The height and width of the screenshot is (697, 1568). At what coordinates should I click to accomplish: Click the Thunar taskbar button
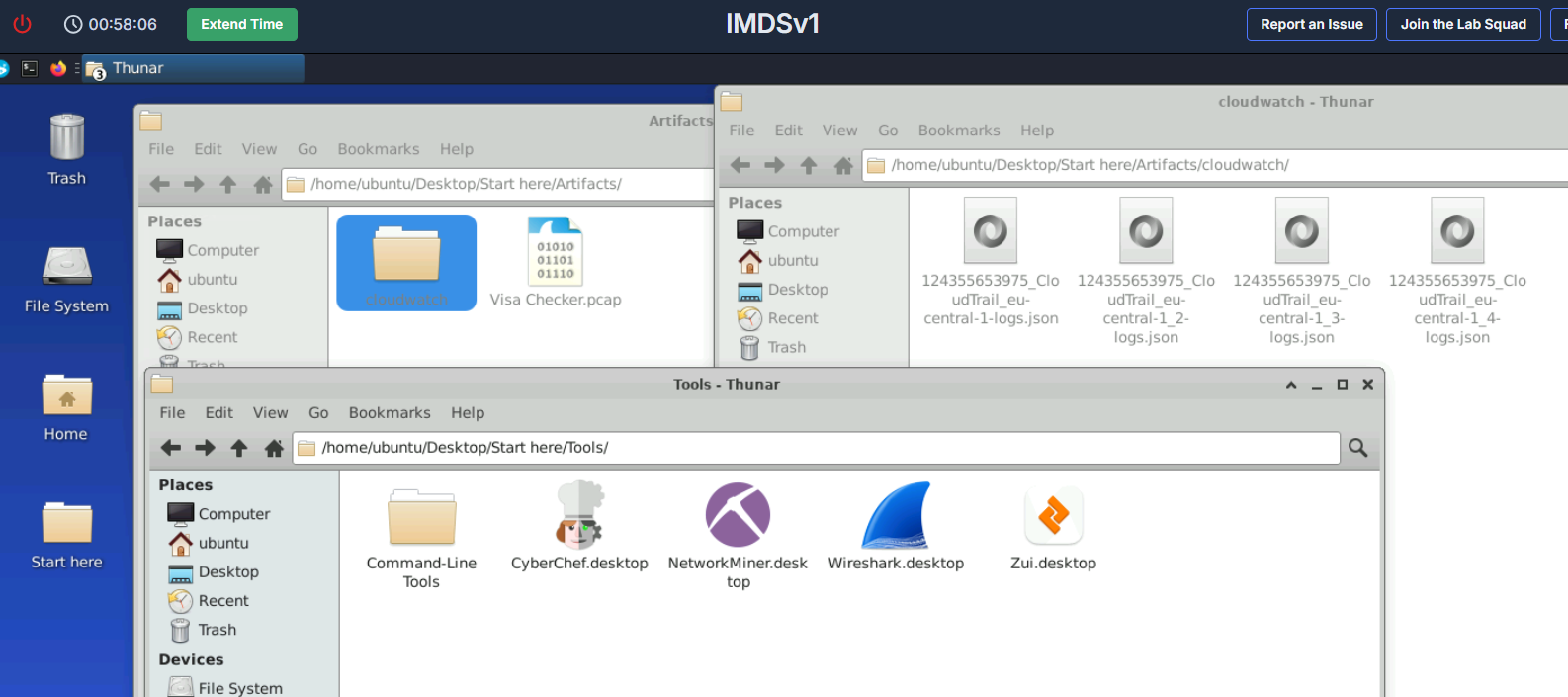pyautogui.click(x=194, y=68)
